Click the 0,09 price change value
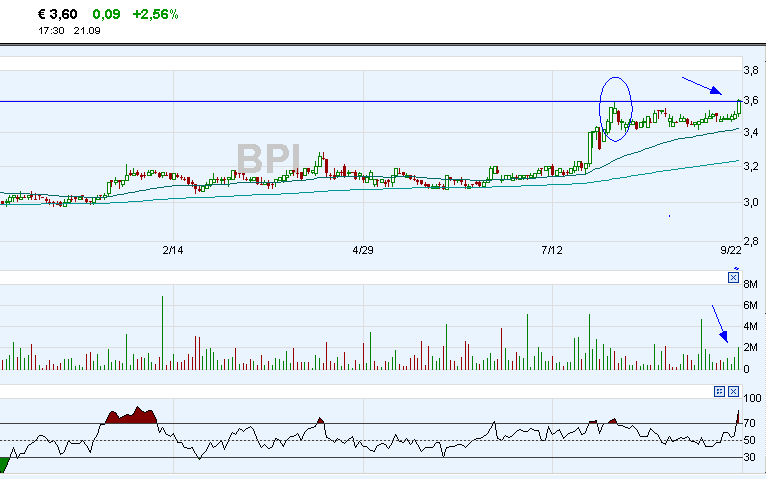The height and width of the screenshot is (481, 766). (x=106, y=15)
